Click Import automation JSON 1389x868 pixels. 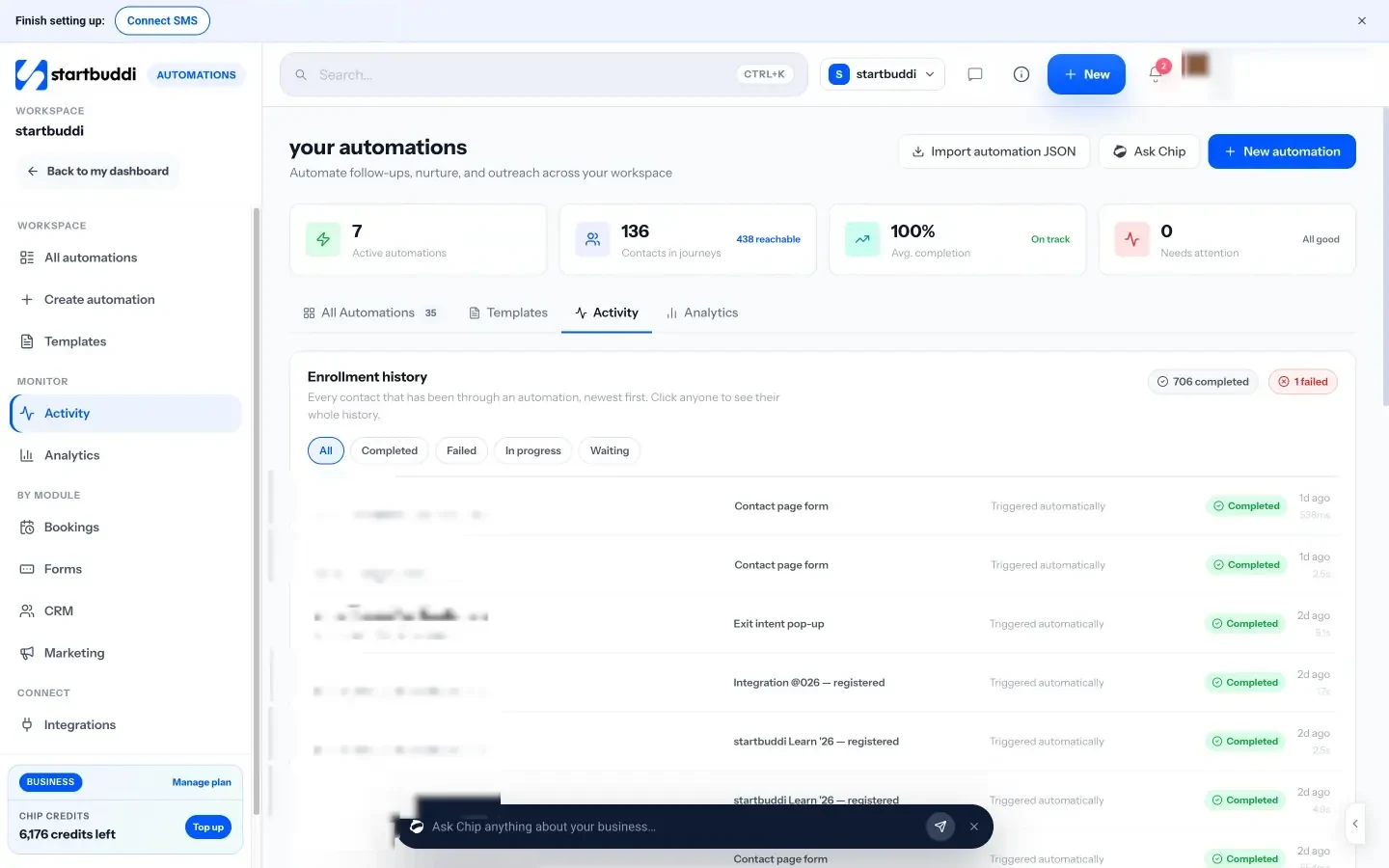point(994,151)
